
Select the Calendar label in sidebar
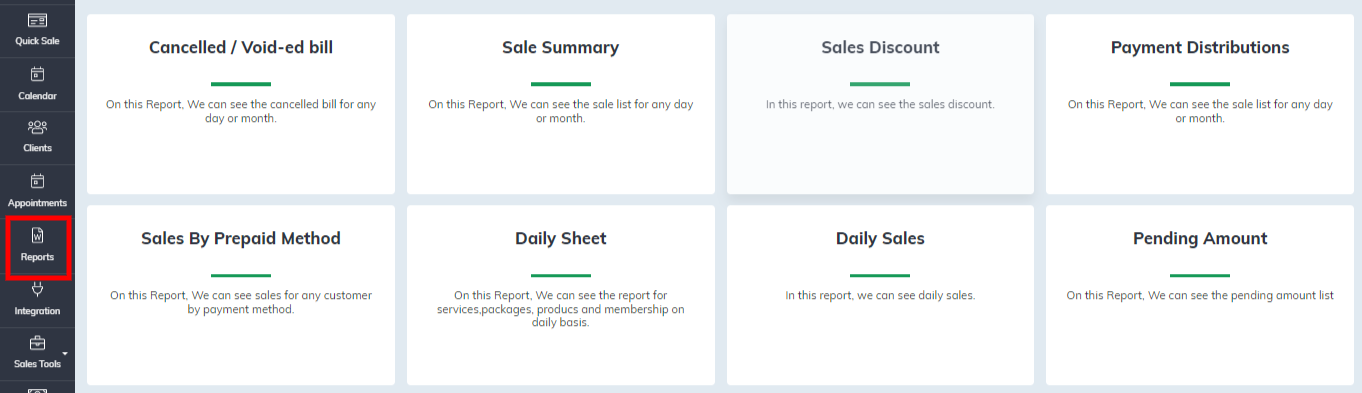click(37, 96)
